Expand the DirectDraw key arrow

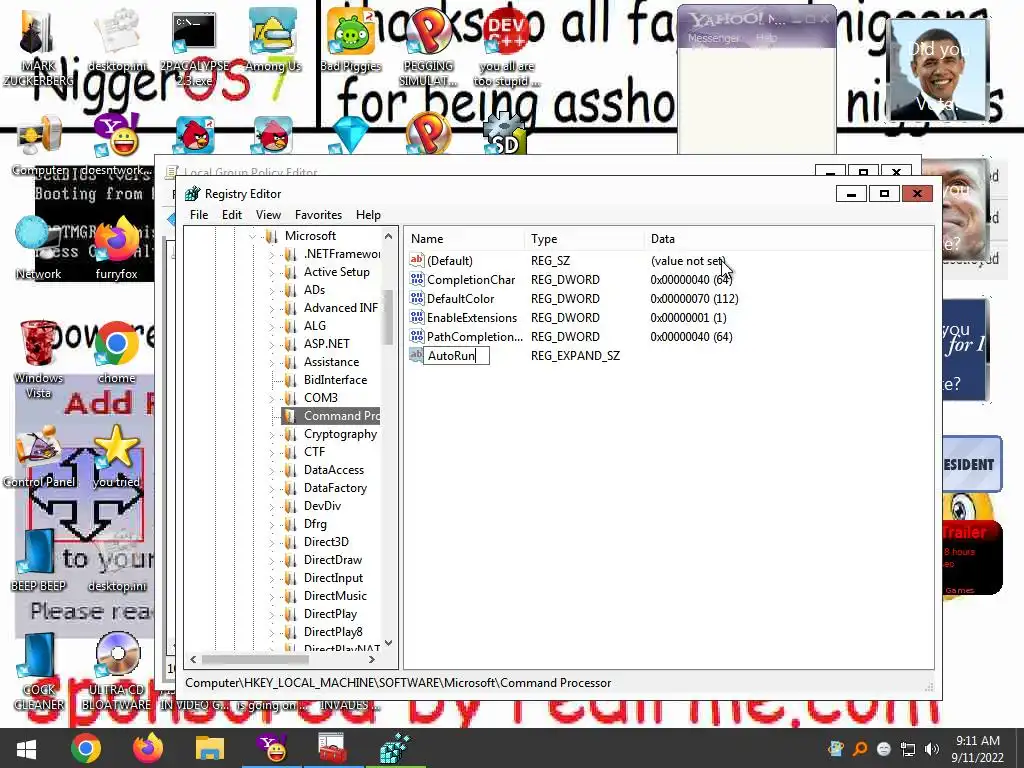coord(272,560)
